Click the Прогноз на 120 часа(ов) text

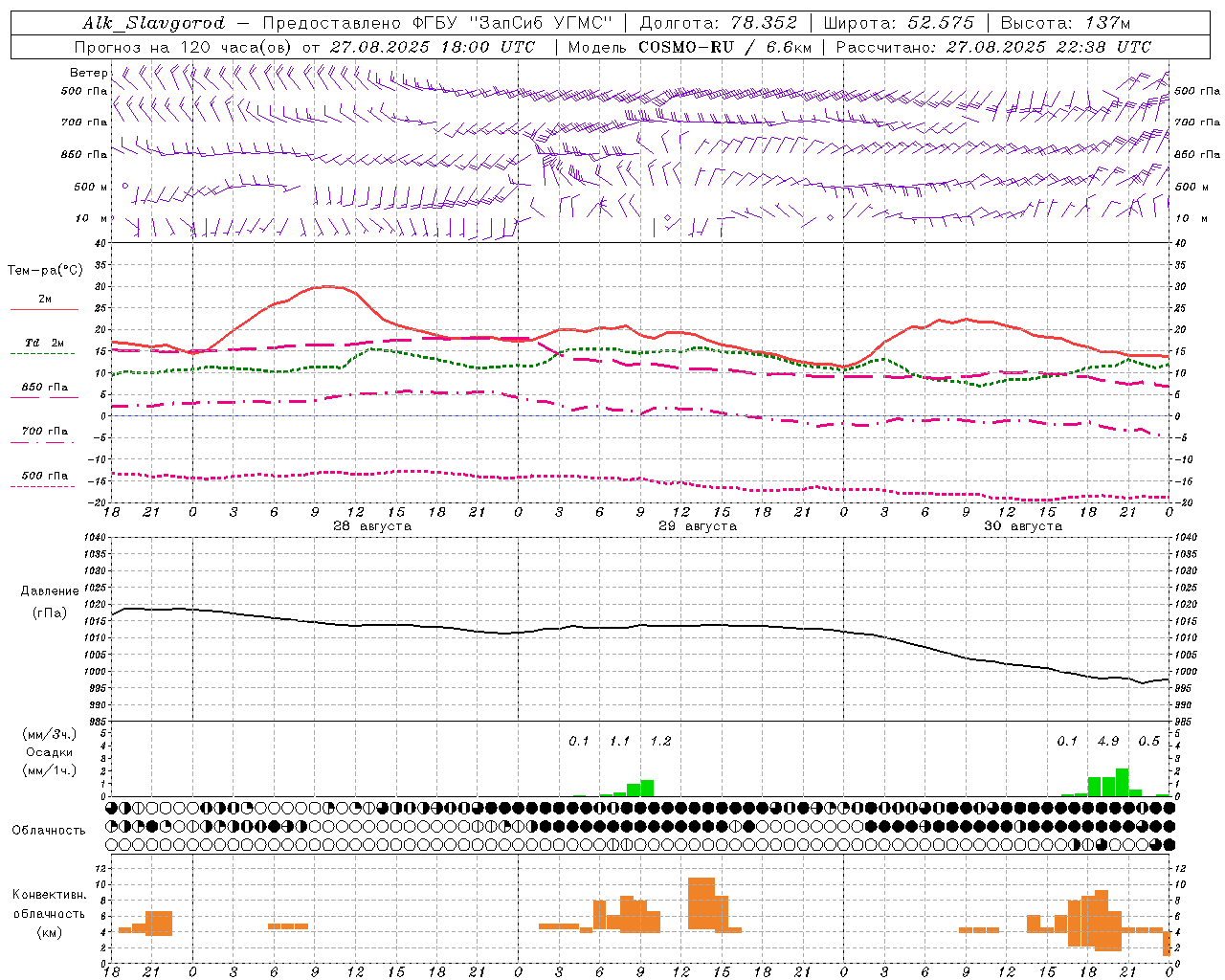point(184,47)
